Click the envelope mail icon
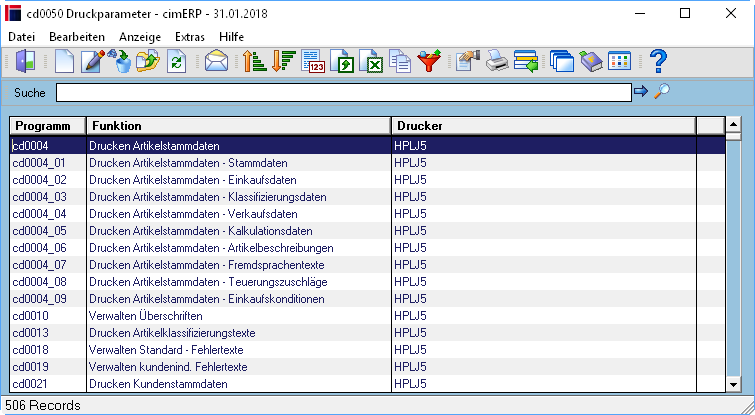Screen dimensions: 755x415 (216, 62)
